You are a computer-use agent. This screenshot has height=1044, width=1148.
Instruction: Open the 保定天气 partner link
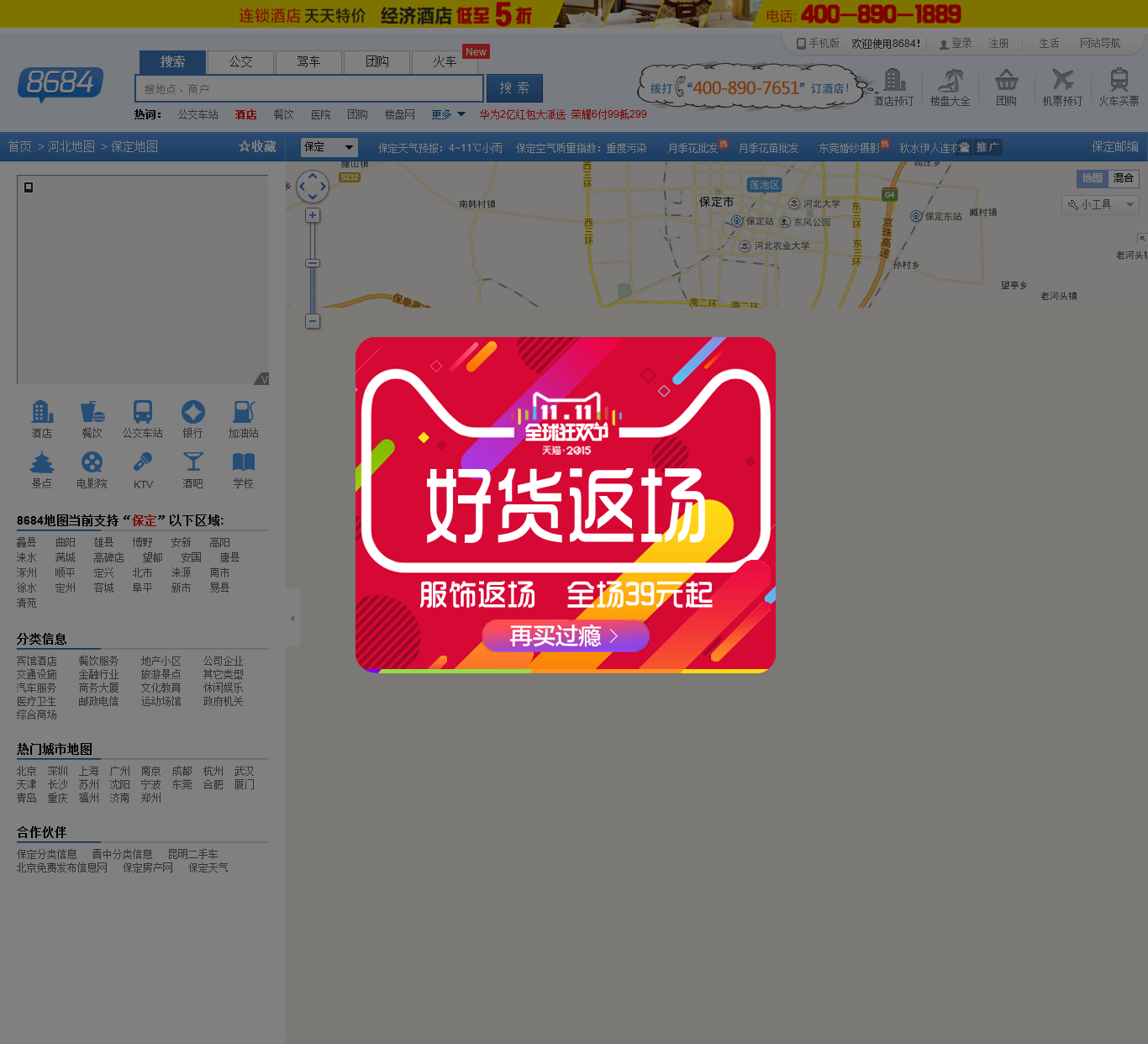(x=208, y=868)
